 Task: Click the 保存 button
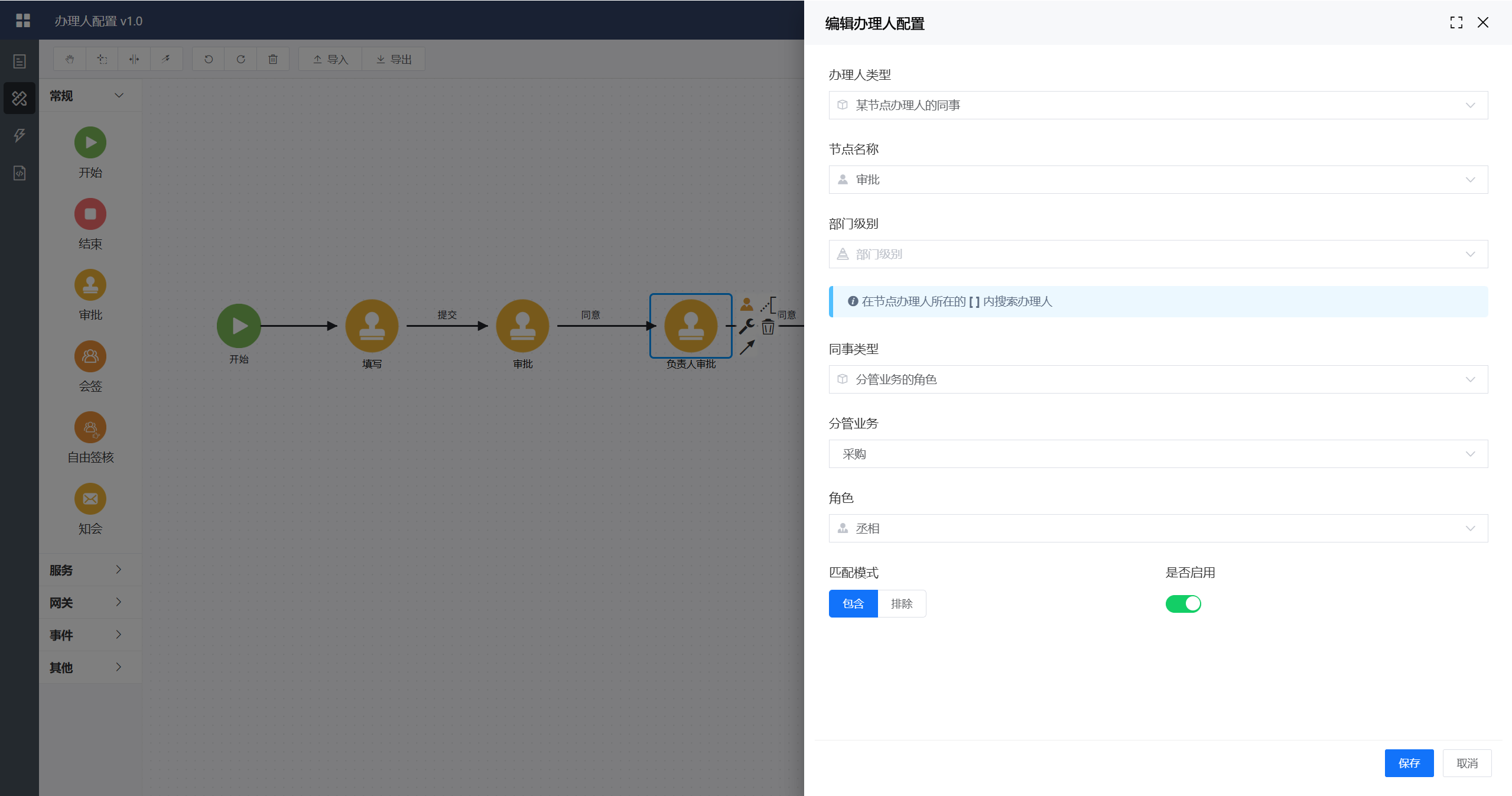pos(1409,763)
